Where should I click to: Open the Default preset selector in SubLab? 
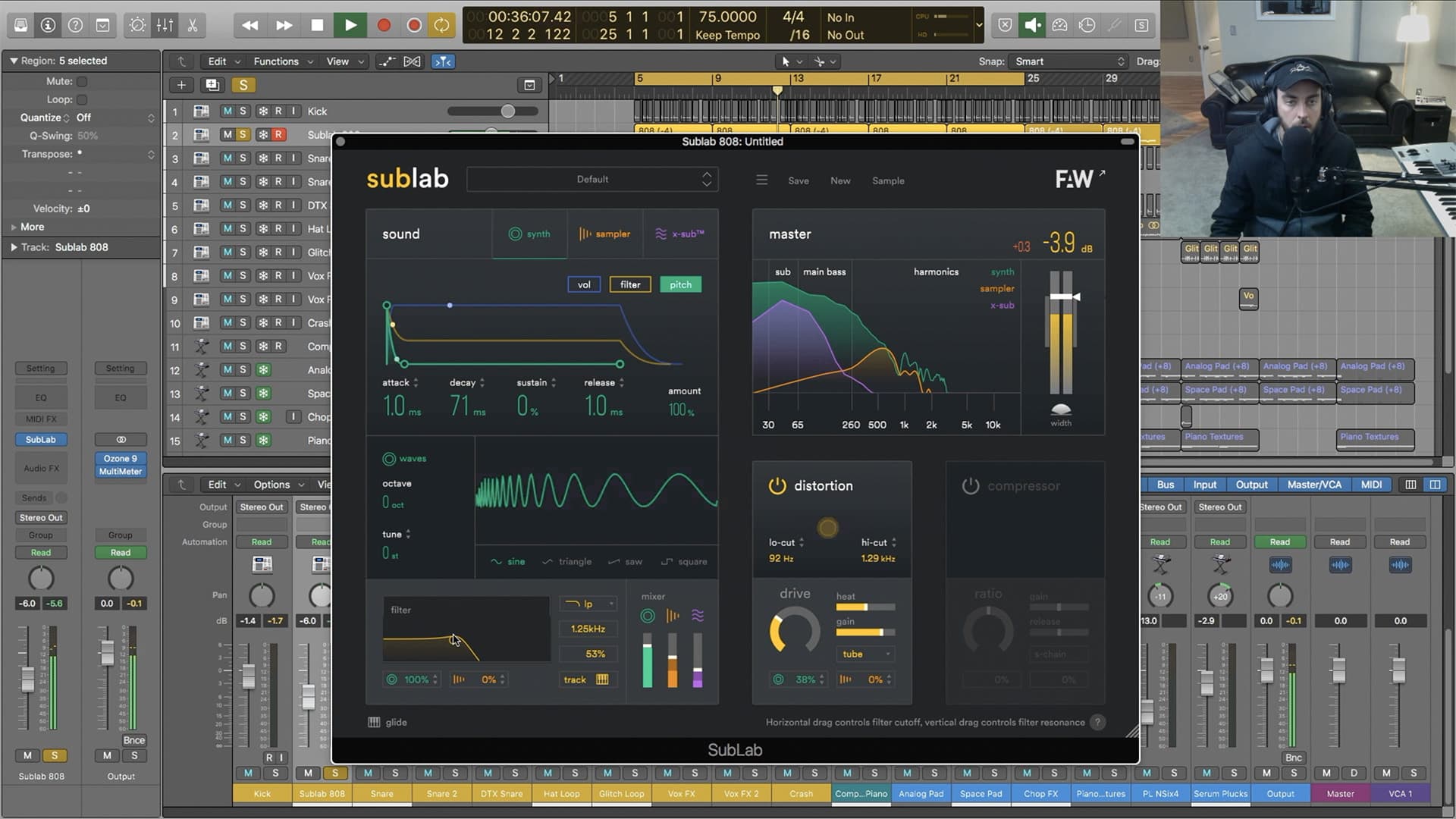[x=592, y=179]
